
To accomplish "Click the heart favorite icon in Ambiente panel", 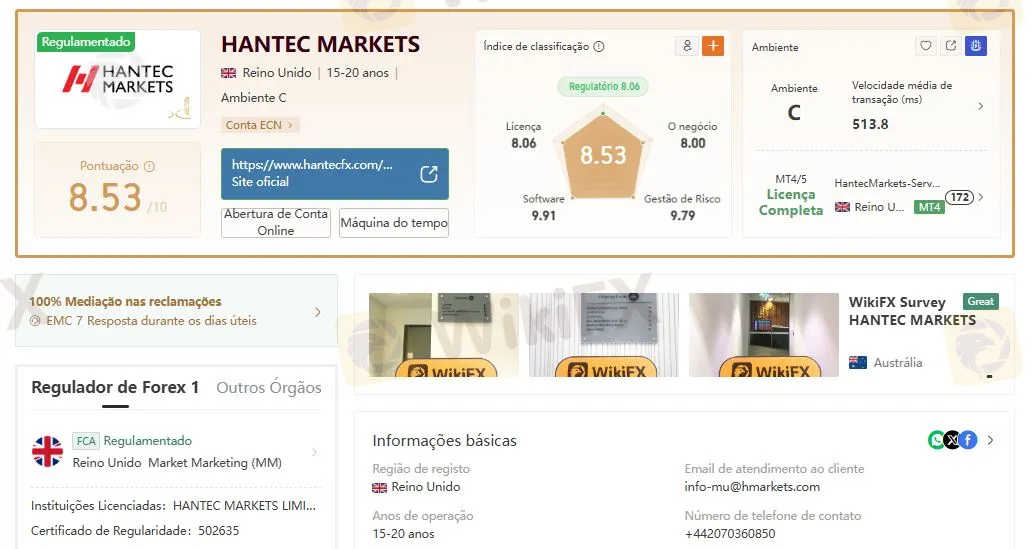I will pos(926,46).
